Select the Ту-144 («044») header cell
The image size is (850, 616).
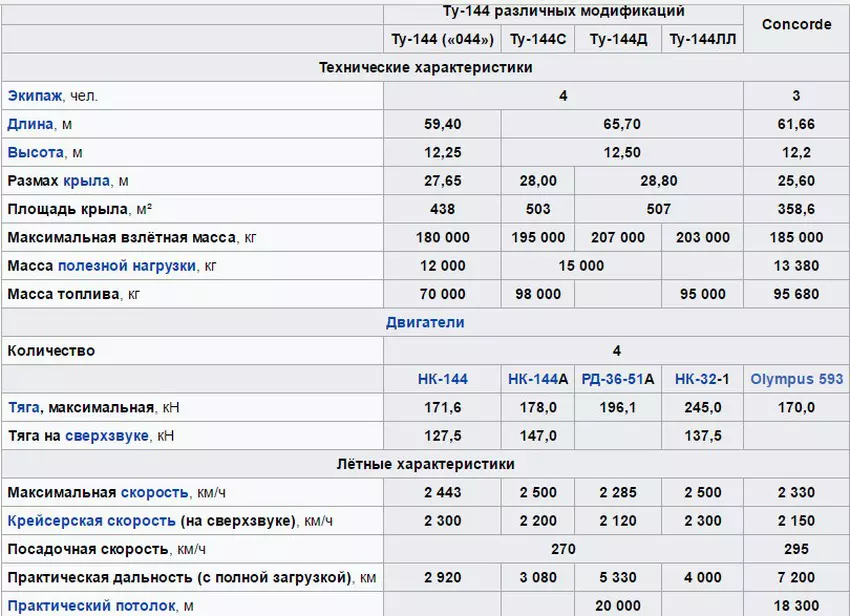coord(441,40)
